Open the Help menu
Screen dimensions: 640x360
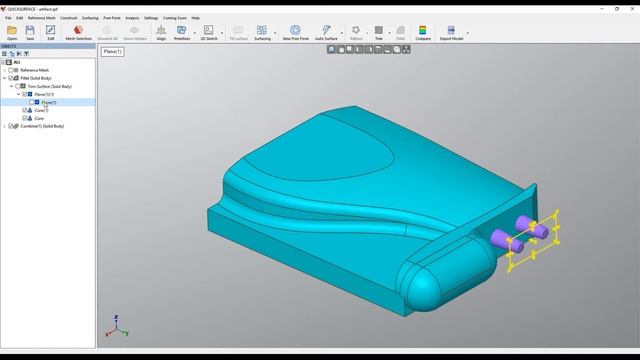coord(196,18)
